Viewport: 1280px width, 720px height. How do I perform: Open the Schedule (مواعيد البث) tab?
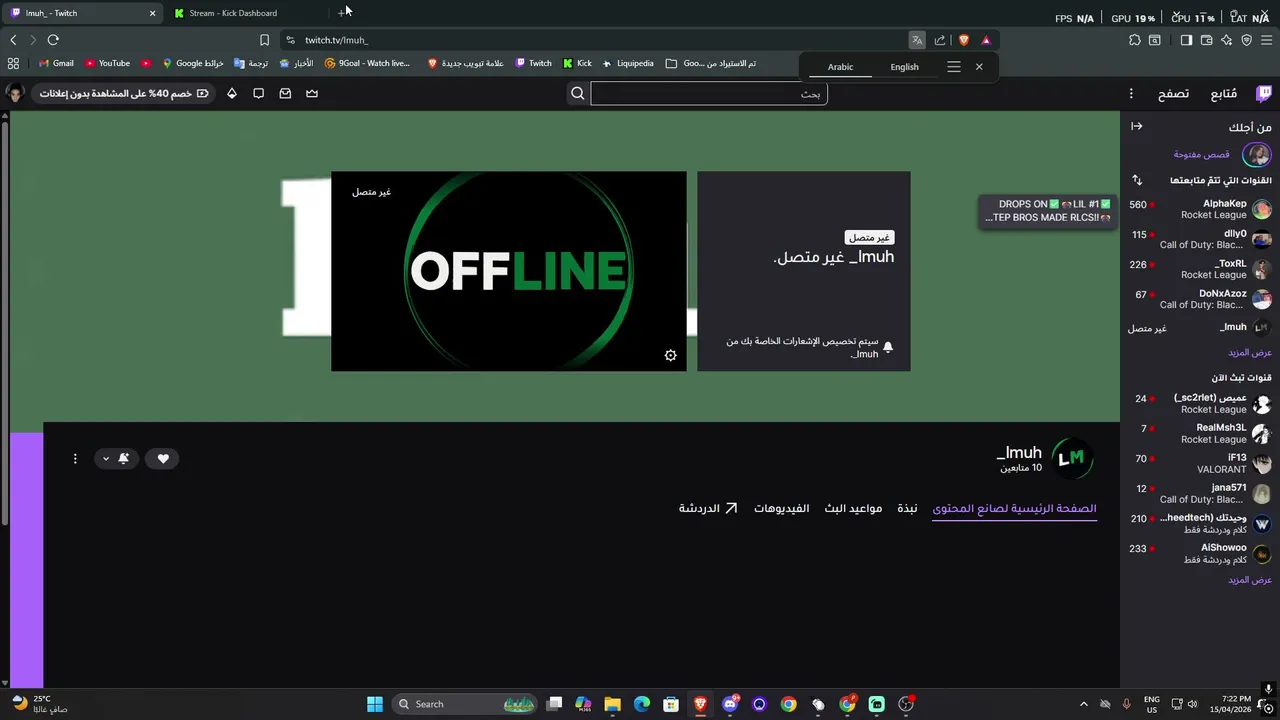point(853,509)
